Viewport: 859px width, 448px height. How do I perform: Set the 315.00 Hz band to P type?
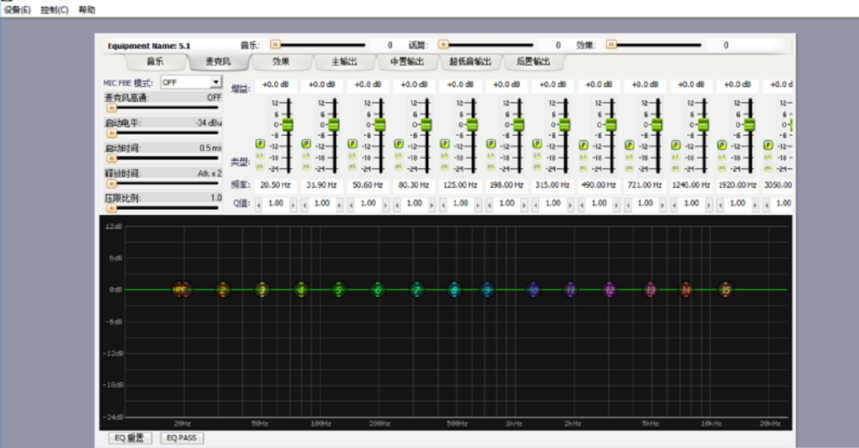click(x=537, y=144)
